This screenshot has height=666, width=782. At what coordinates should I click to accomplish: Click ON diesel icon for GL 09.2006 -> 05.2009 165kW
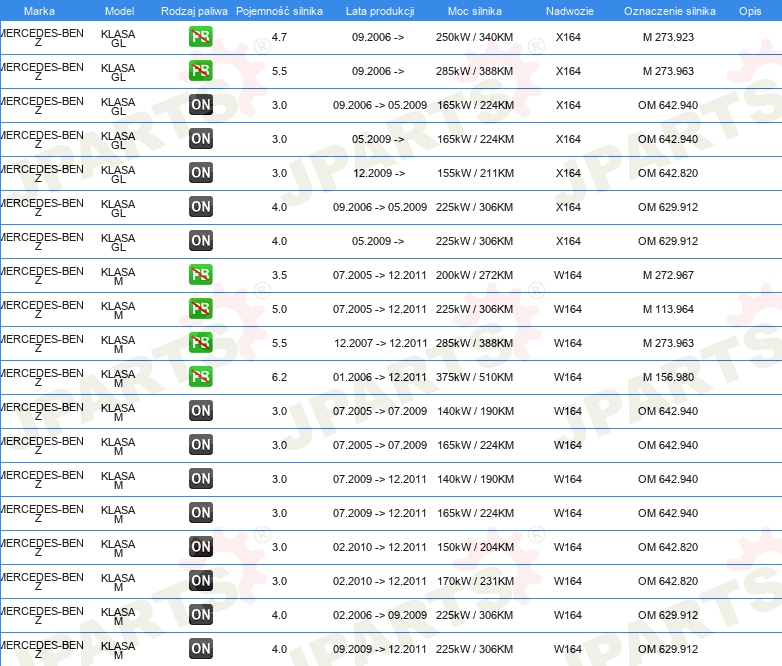click(x=200, y=105)
